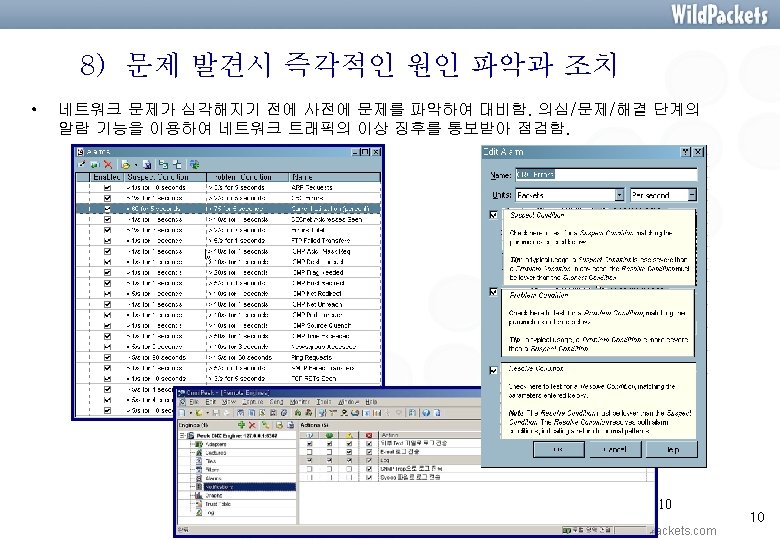Image resolution: width=780 pixels, height=540 pixels.
Task: Click the Help button in Edit Alarm dialog
Action: click(672, 450)
